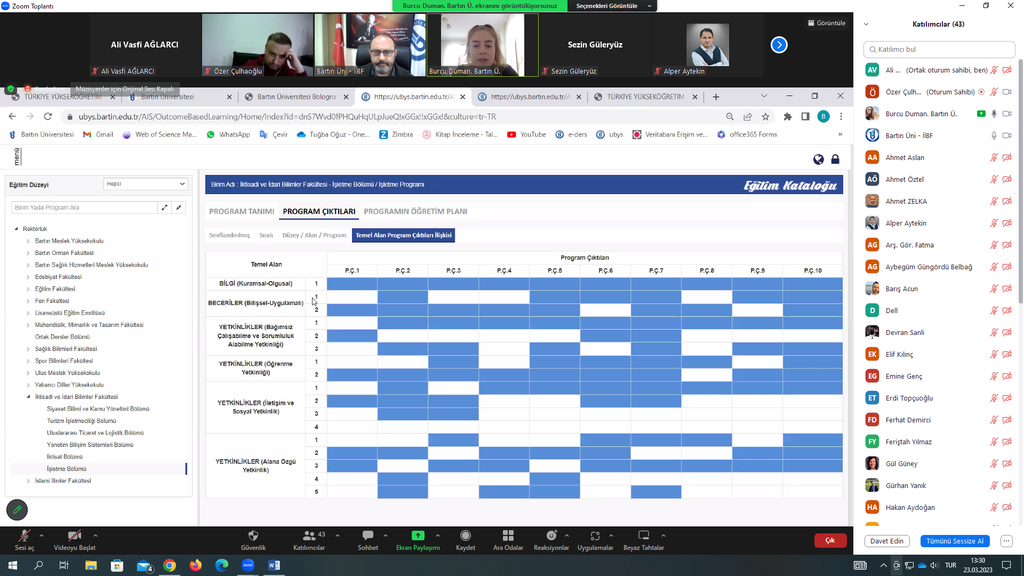Click the Kaydet record icon

point(465,536)
